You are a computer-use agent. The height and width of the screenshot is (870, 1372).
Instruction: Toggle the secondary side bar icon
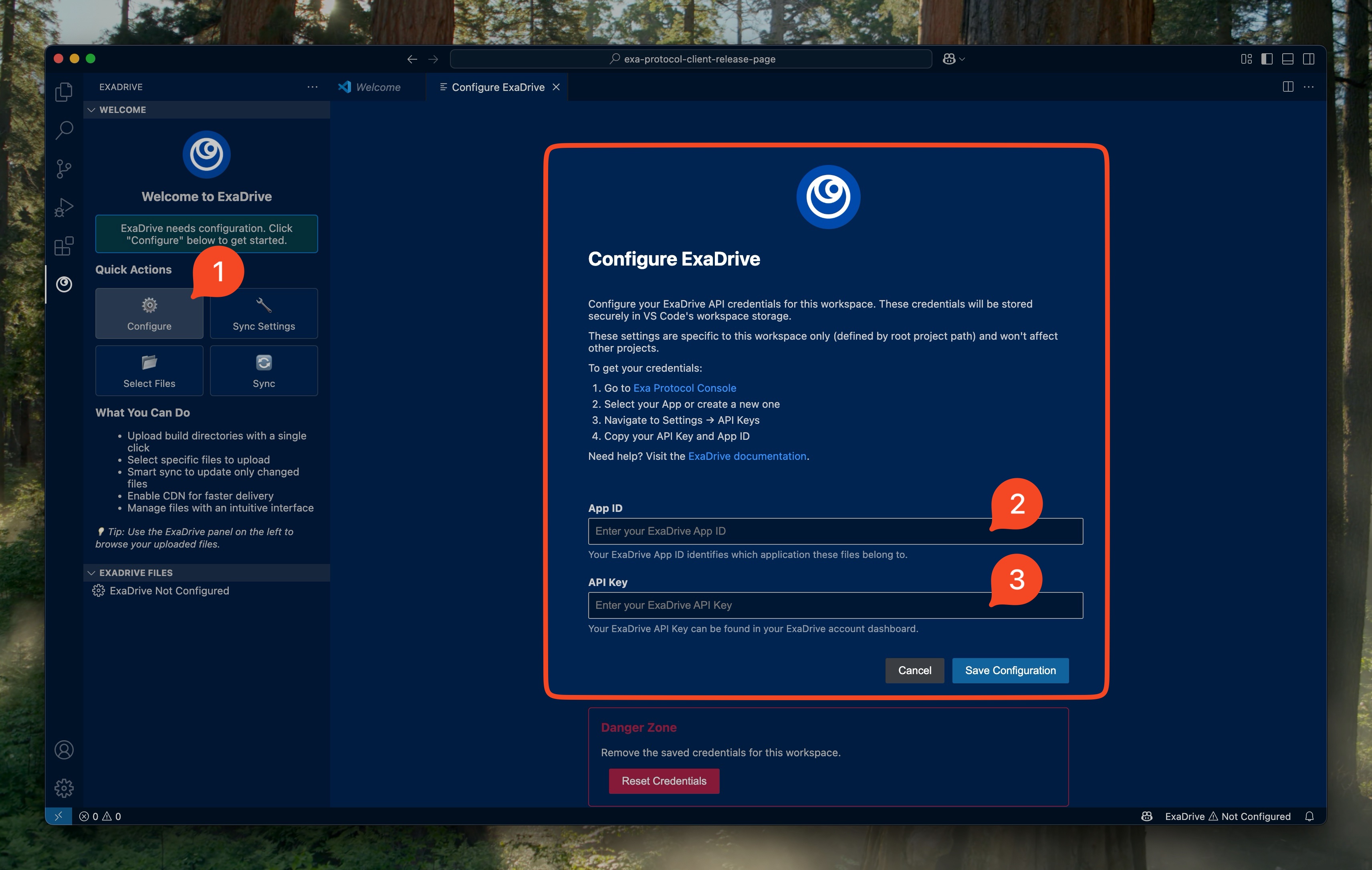click(x=1309, y=58)
